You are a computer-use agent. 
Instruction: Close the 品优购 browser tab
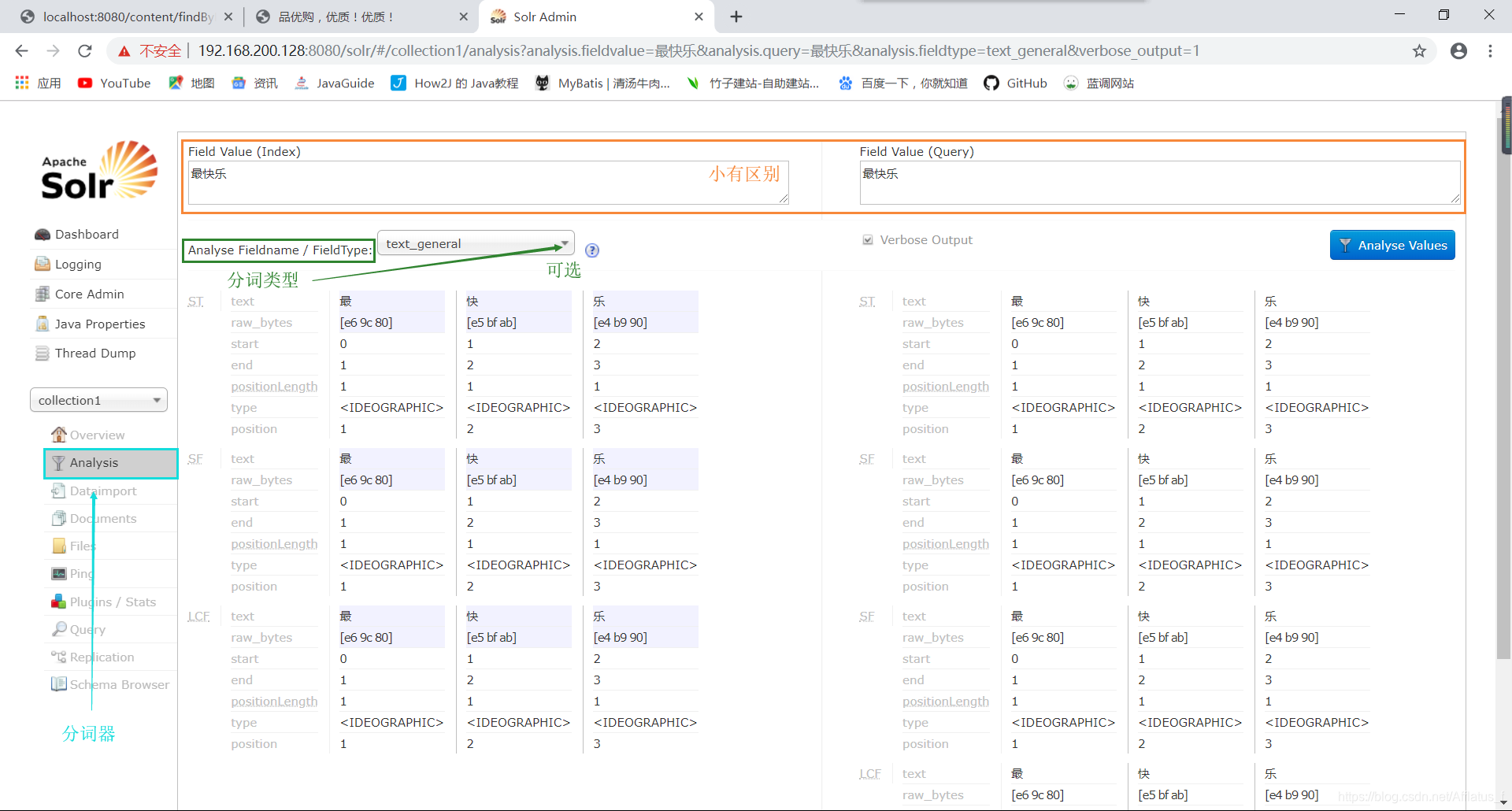(x=463, y=17)
